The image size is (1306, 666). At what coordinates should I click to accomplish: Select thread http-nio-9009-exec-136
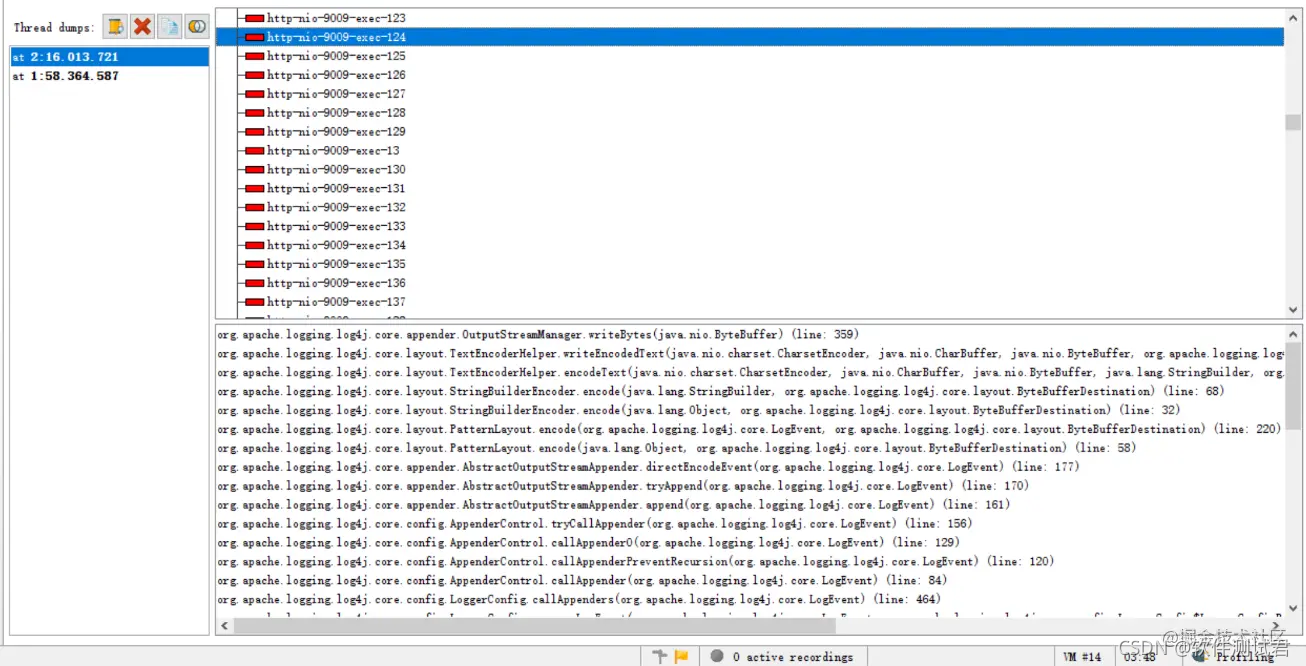tap(336, 284)
